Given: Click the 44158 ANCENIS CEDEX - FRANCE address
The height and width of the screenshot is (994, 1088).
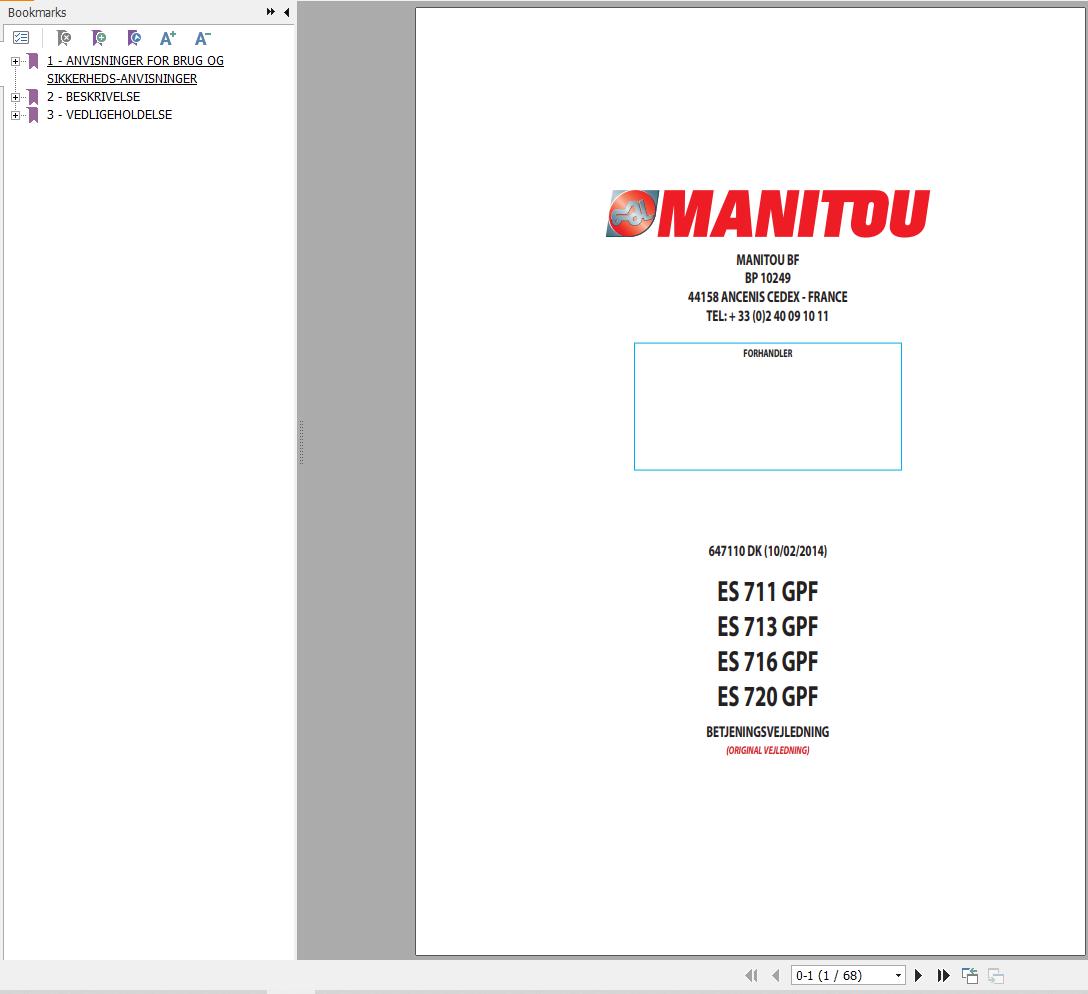Looking at the screenshot, I should [x=767, y=297].
